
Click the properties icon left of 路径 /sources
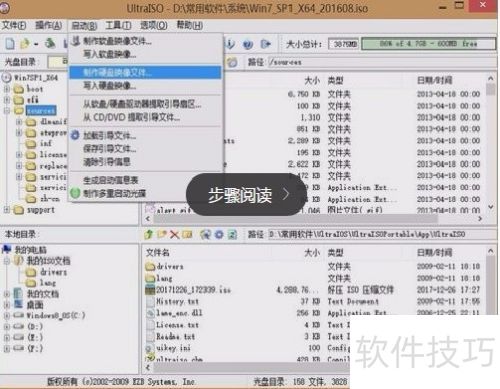233,62
